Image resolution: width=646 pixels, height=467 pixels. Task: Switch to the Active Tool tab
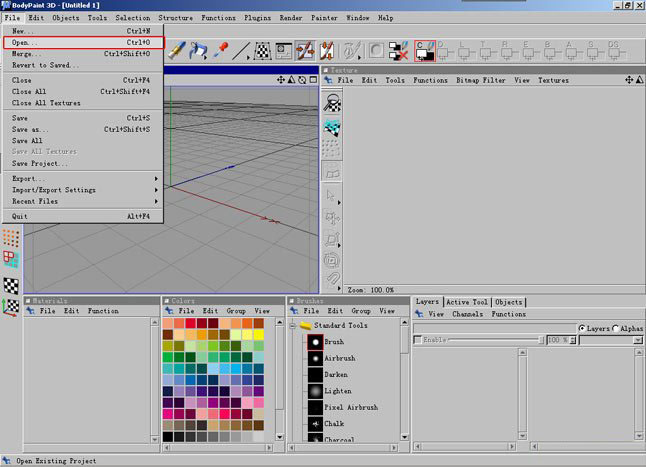[x=467, y=302]
